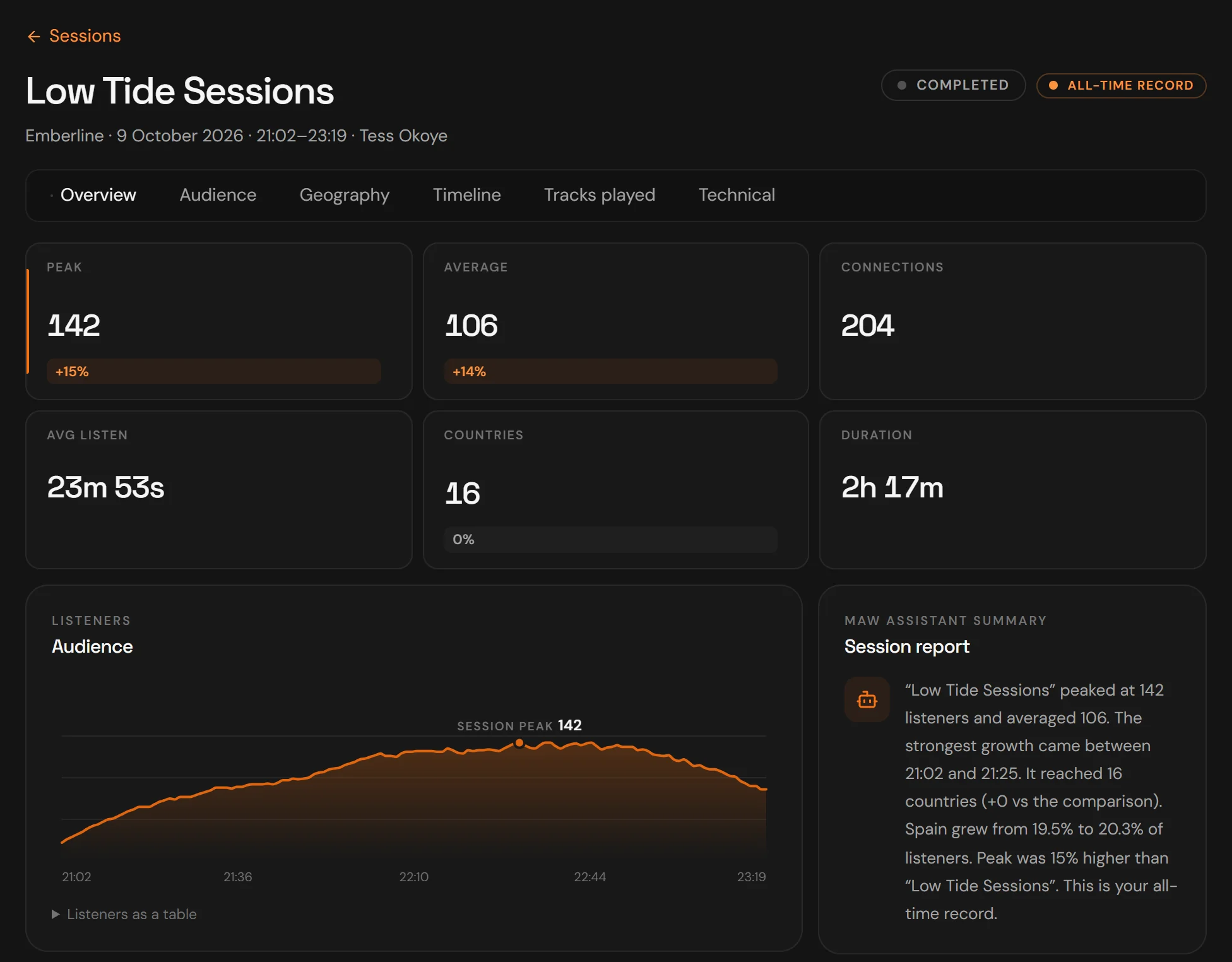Image resolution: width=1232 pixels, height=962 pixels.
Task: Open the Tracks played tab
Action: pyautogui.click(x=599, y=194)
